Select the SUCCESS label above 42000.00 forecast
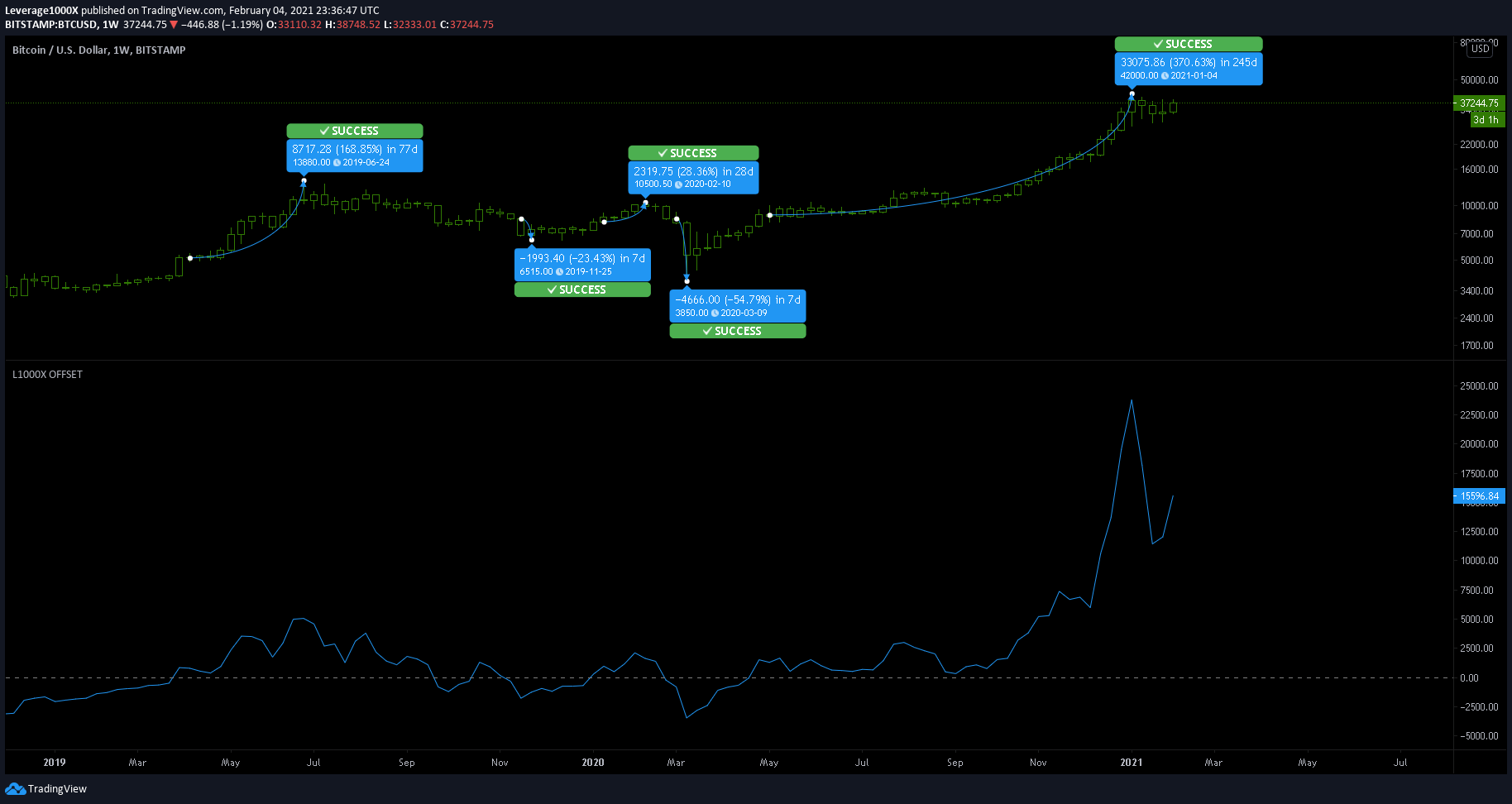Screen dimensions: 1512x804 click(x=1189, y=44)
